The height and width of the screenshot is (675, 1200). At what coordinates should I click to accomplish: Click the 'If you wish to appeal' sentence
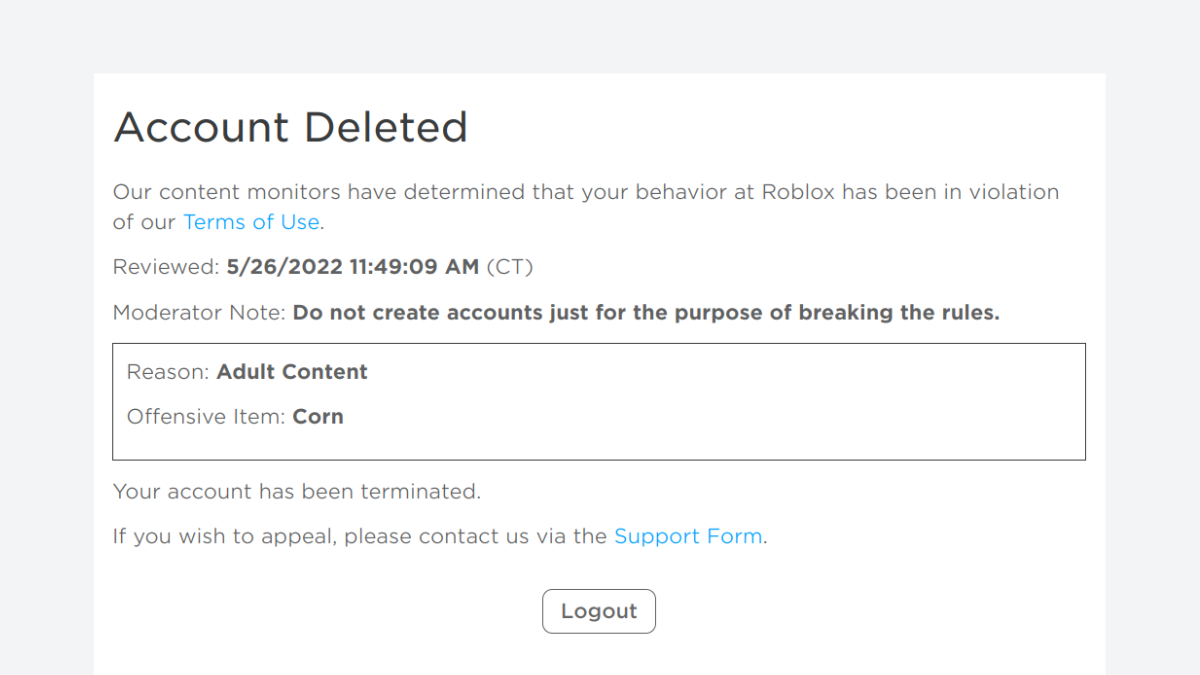(x=440, y=536)
